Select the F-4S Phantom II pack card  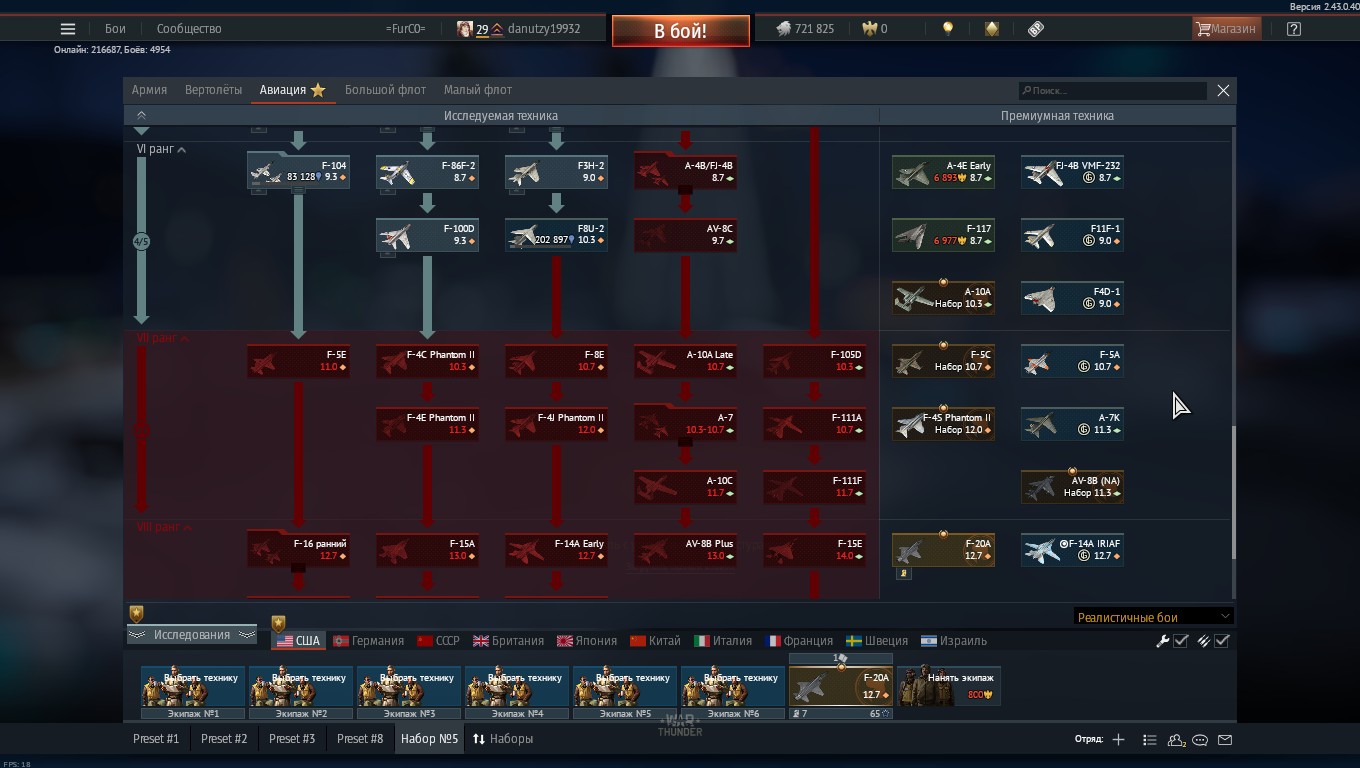coord(943,424)
